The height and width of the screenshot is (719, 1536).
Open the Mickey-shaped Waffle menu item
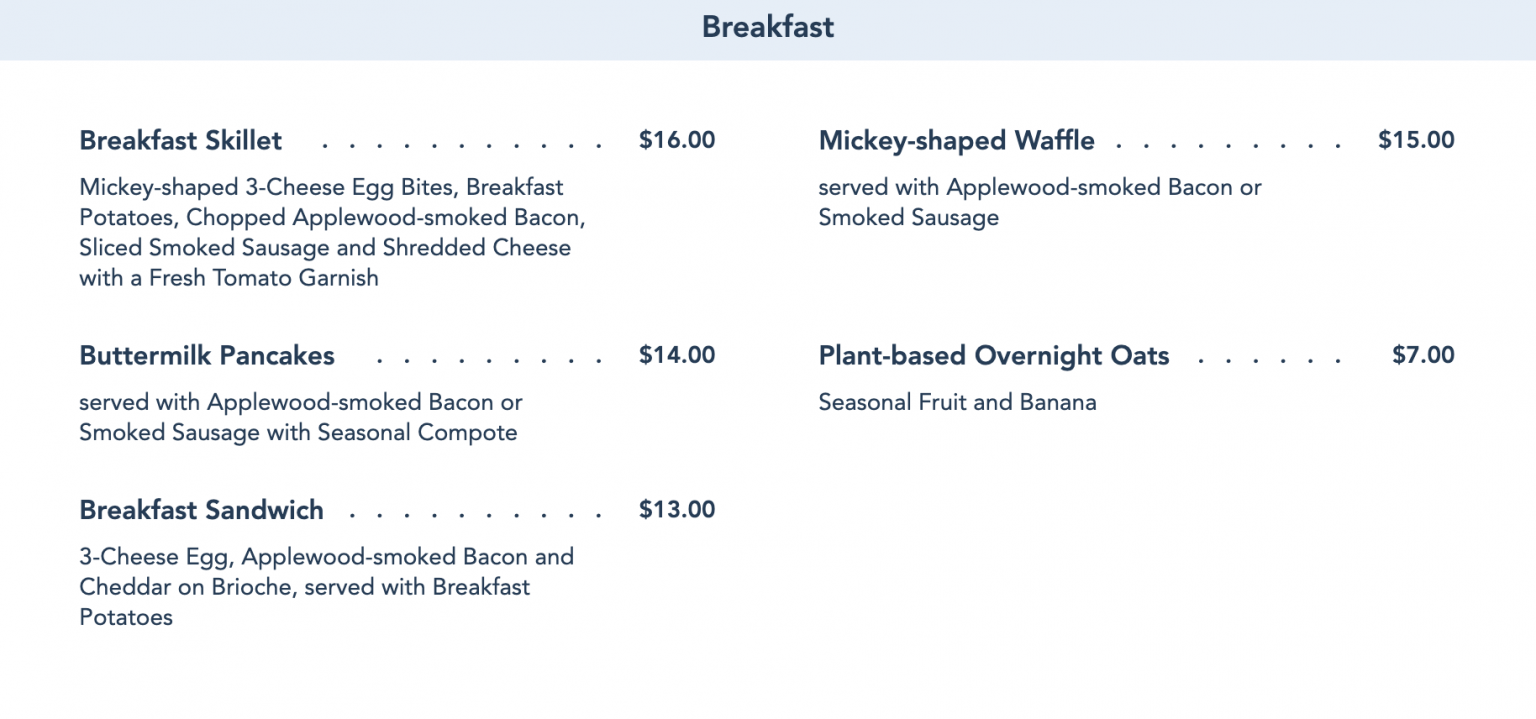957,140
